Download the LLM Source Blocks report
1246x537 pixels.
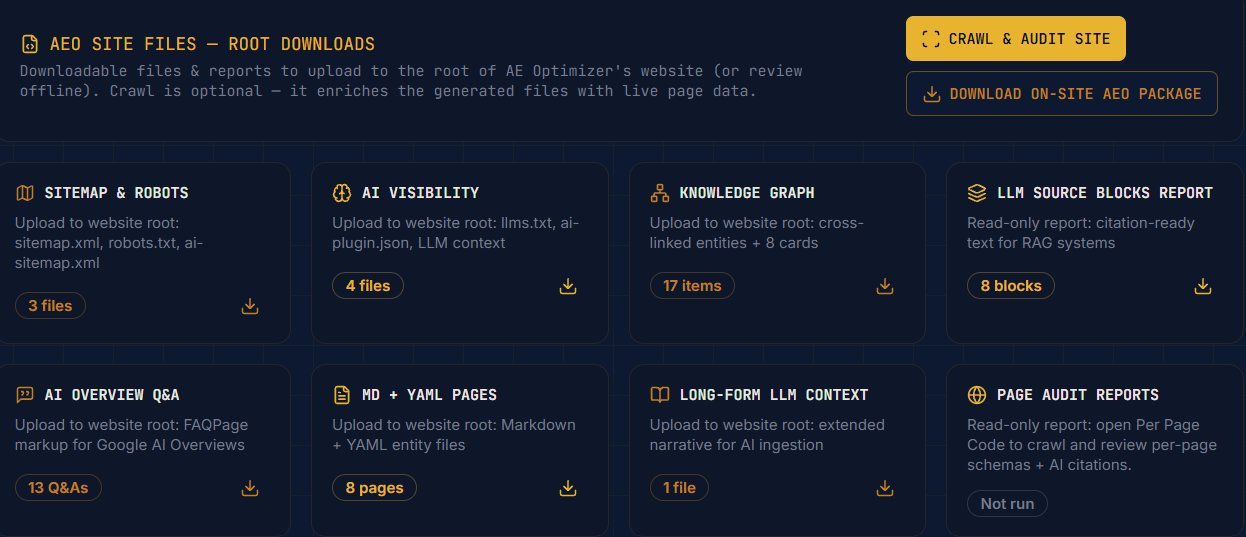tap(1203, 286)
